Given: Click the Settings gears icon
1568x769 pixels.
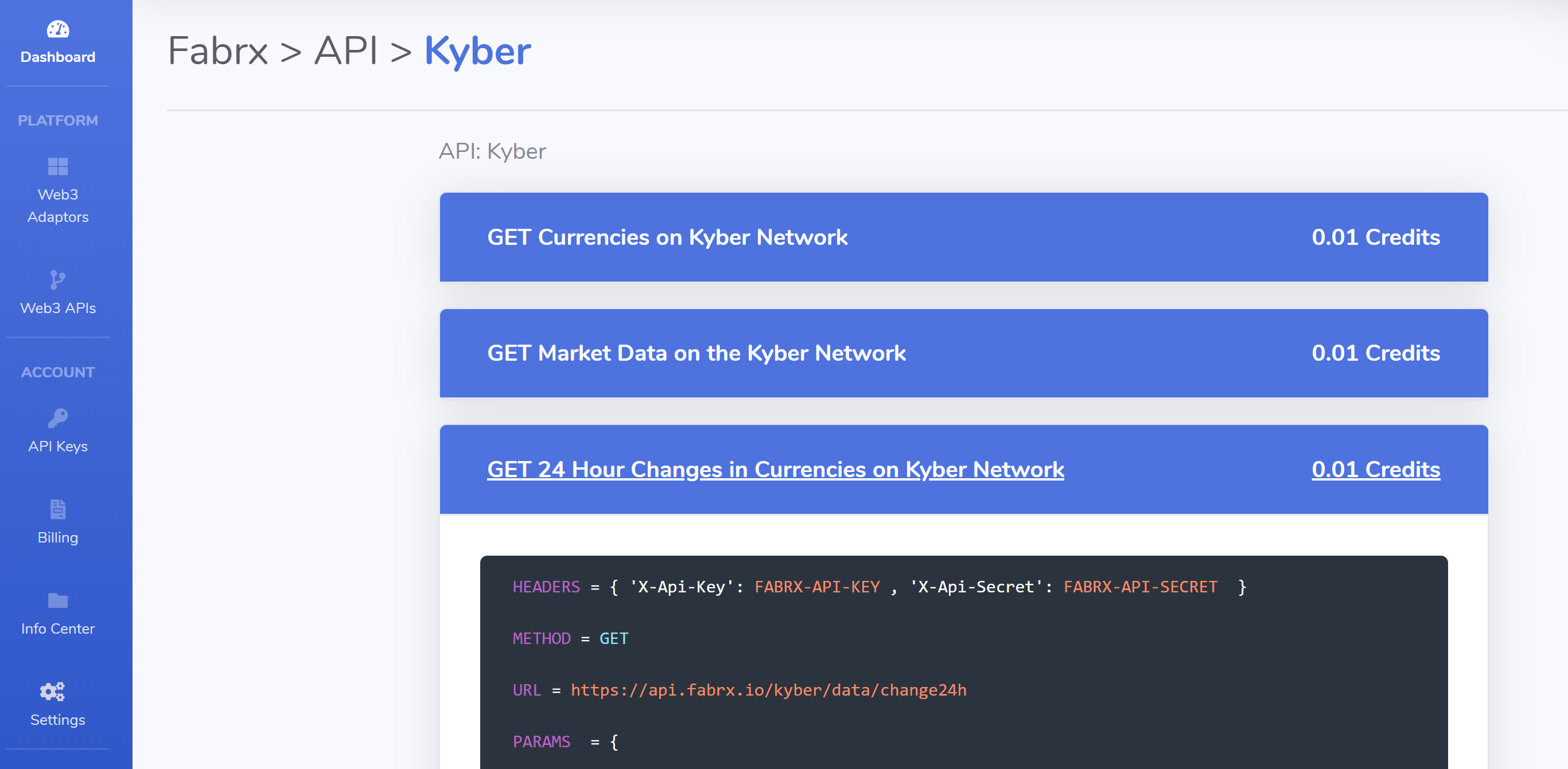Looking at the screenshot, I should [52, 692].
